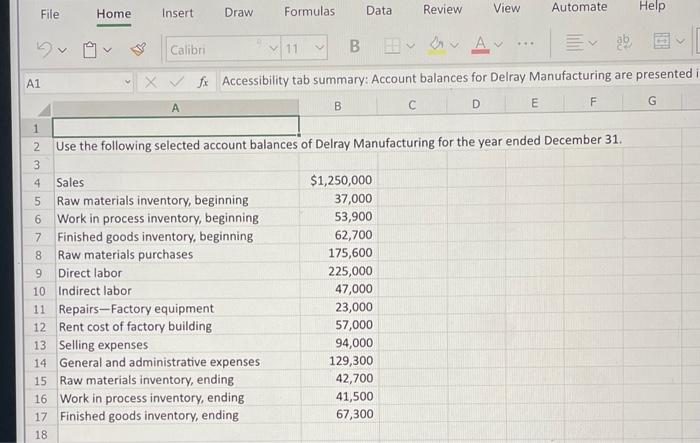Expand the Borders options arrow
This screenshot has height=443, width=700.
pyautogui.click(x=410, y=46)
